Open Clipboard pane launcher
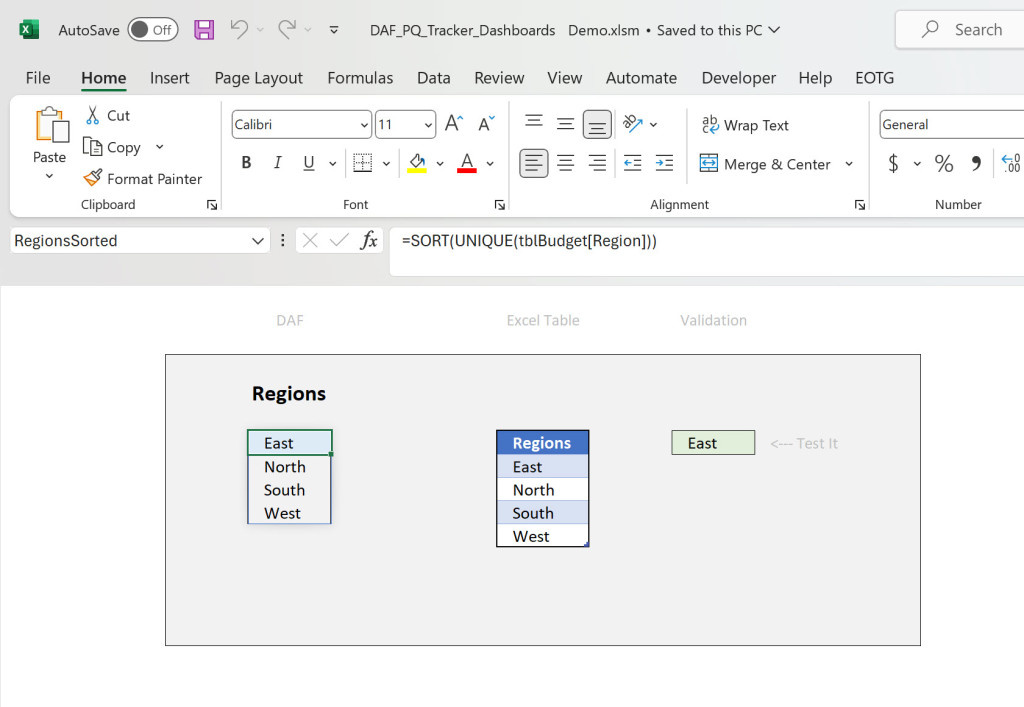The height and width of the screenshot is (707, 1024). (x=212, y=205)
